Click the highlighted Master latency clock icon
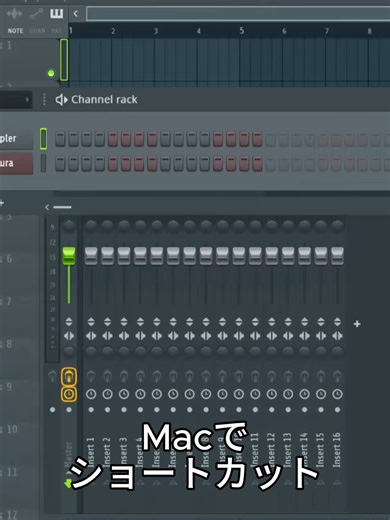The image size is (390, 520). (69, 394)
